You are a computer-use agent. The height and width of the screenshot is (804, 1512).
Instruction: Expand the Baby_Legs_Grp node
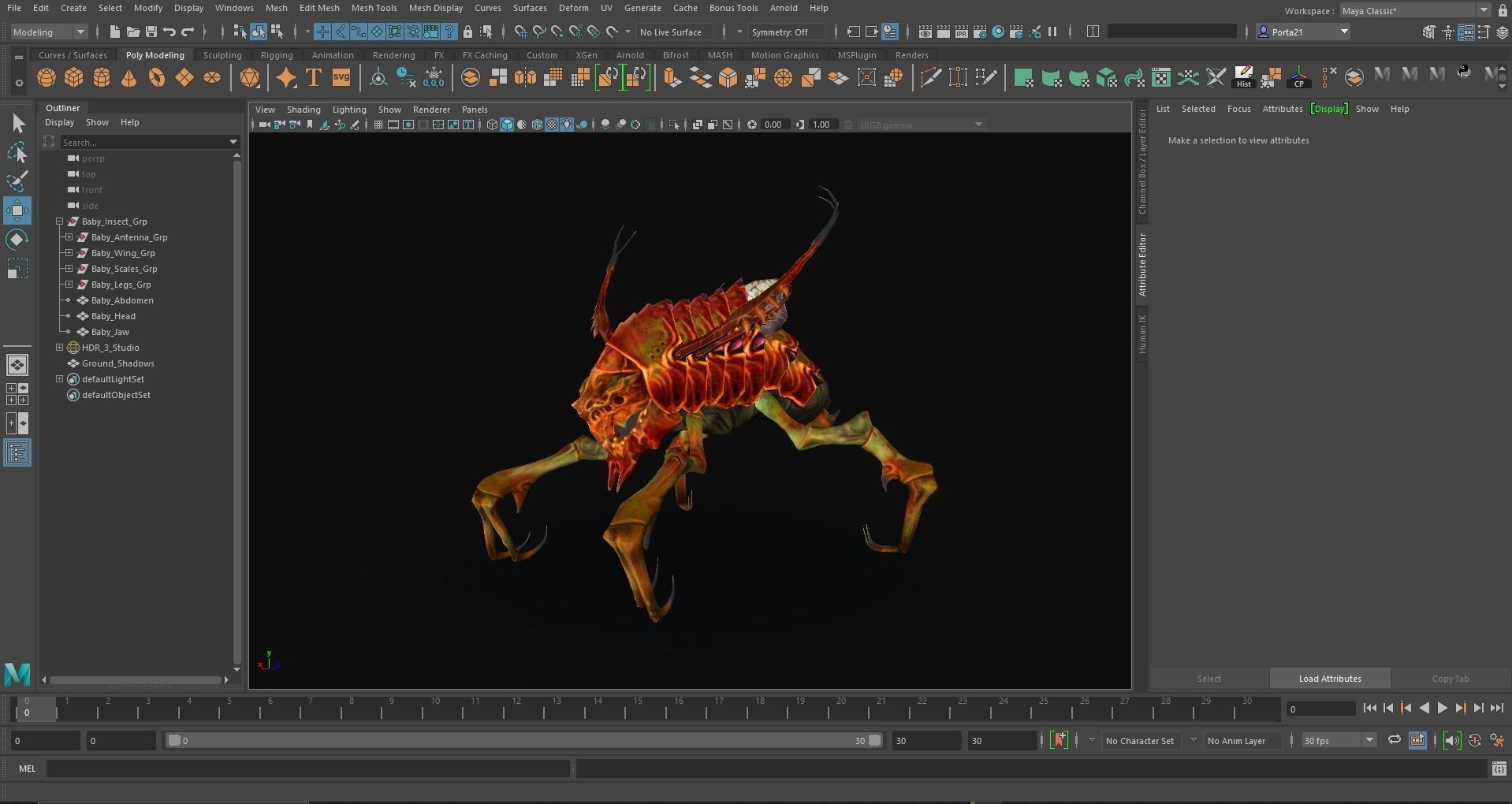pos(69,285)
